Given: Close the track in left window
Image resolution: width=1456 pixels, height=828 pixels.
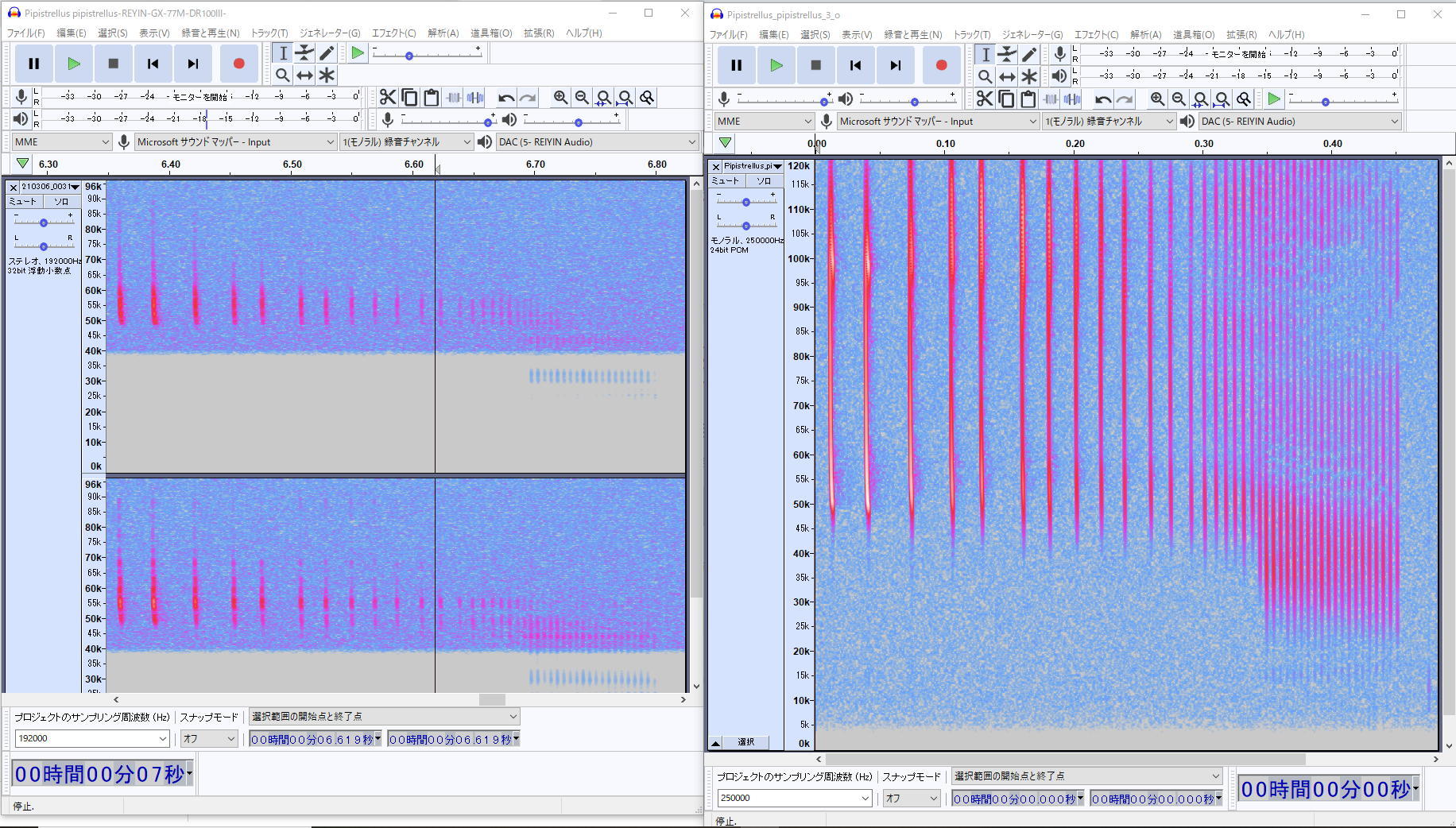Looking at the screenshot, I should [x=13, y=187].
